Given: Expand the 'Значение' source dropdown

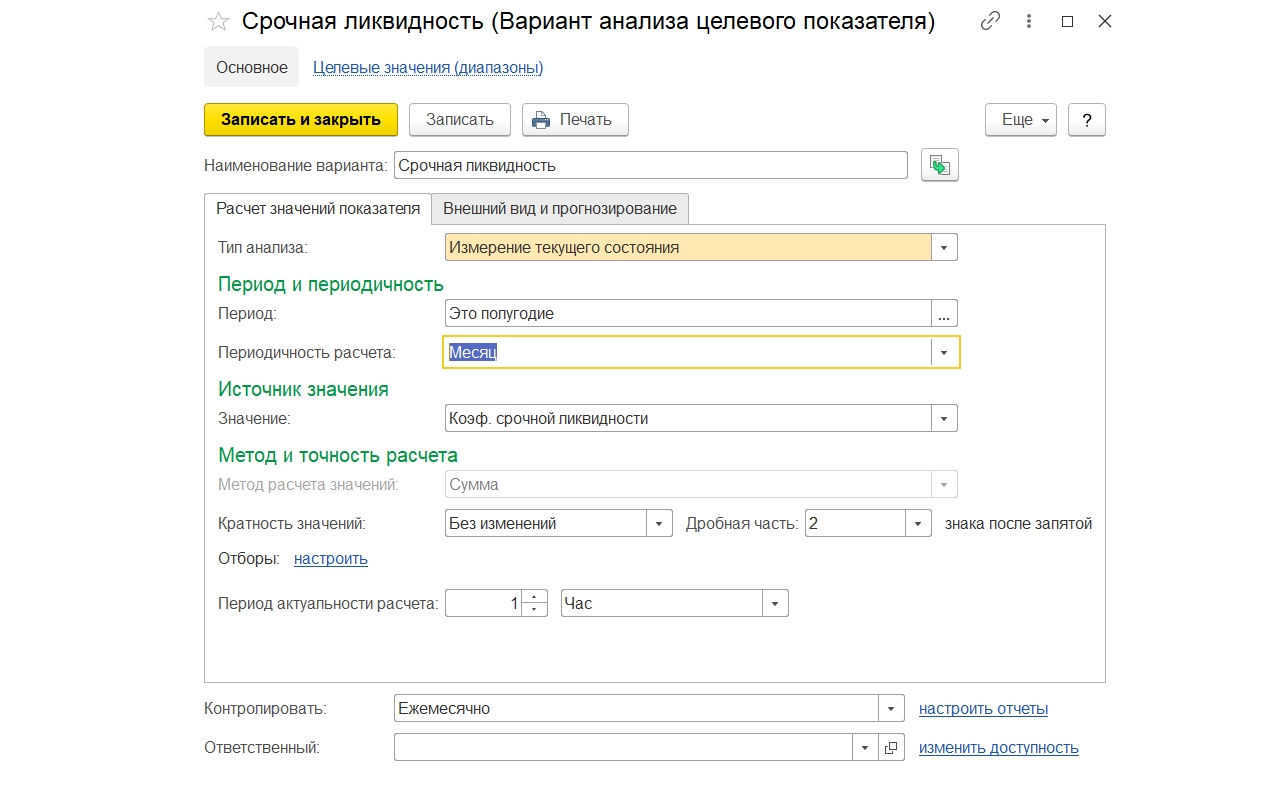Looking at the screenshot, I should click(x=944, y=419).
